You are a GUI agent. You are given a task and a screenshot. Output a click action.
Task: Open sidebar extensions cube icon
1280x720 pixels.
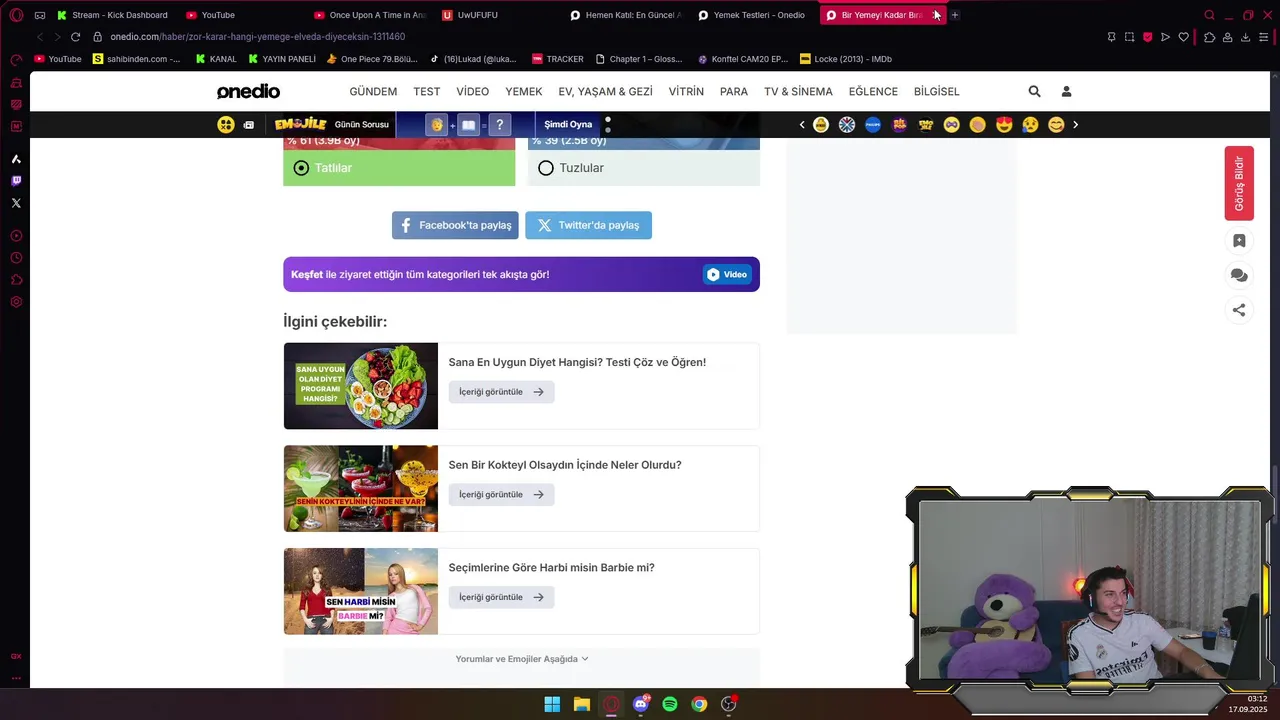point(16,280)
